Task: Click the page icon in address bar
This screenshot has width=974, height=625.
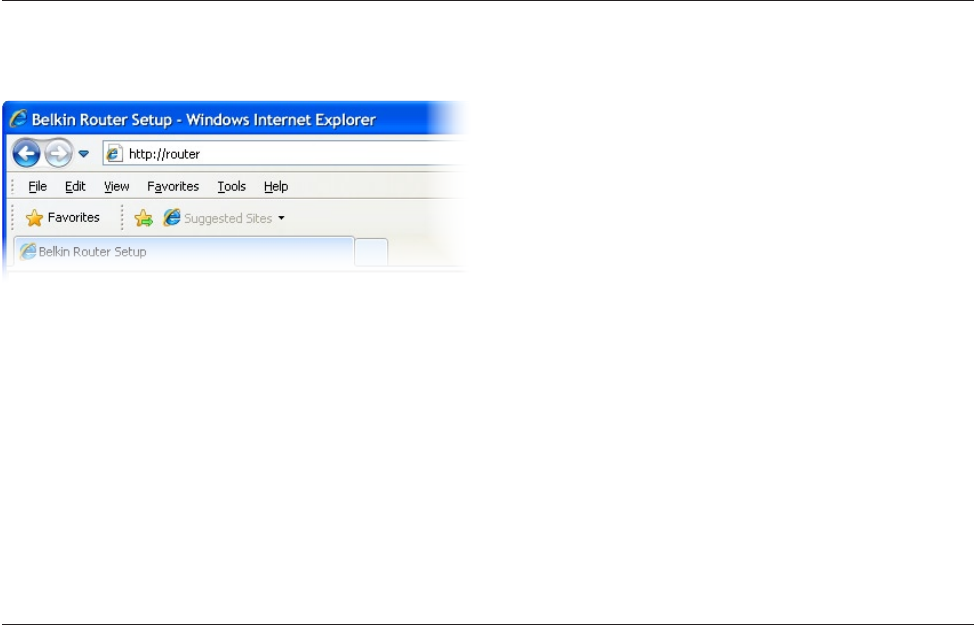Action: [x=114, y=153]
